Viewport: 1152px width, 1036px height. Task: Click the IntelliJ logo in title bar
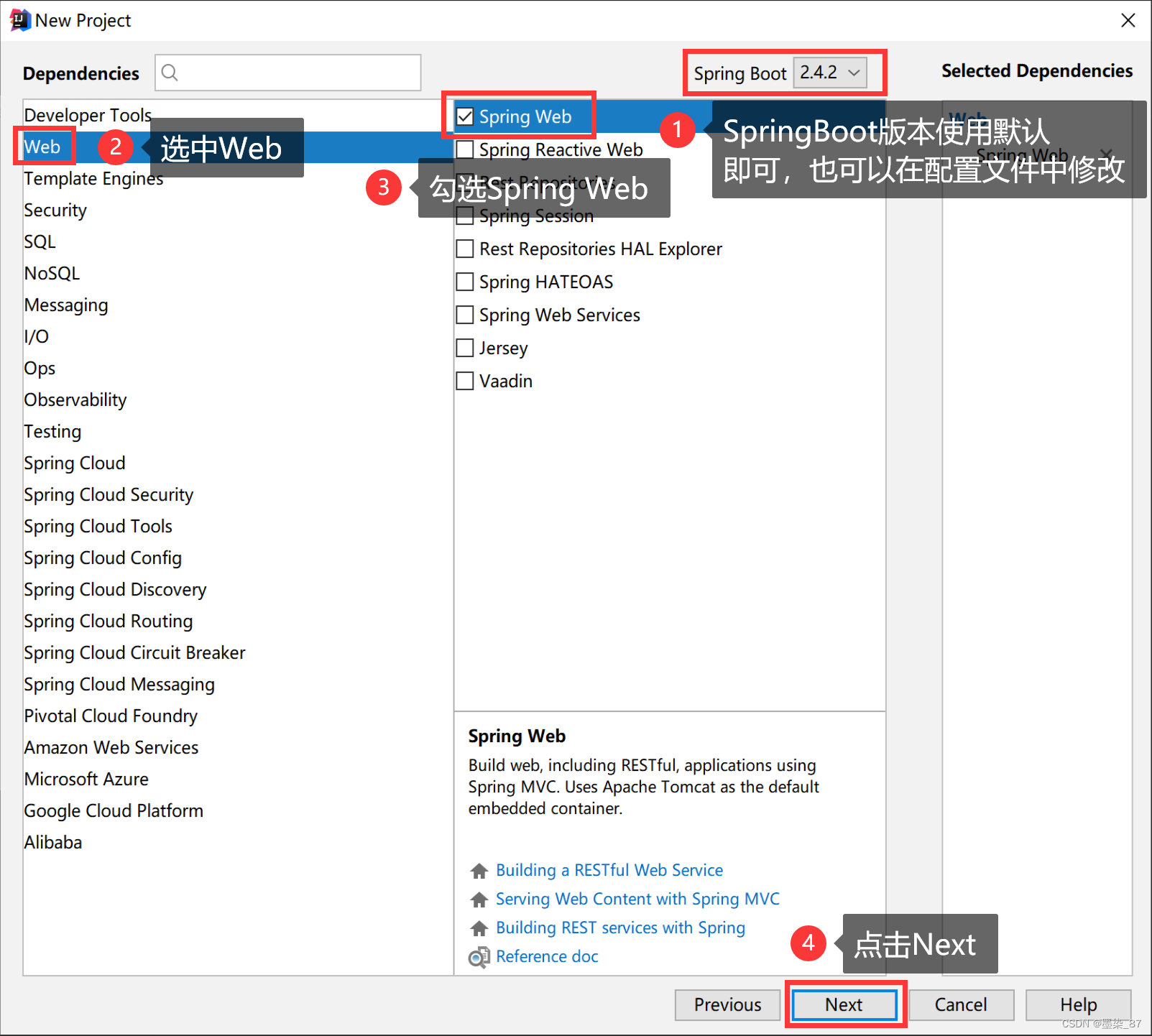[19, 20]
